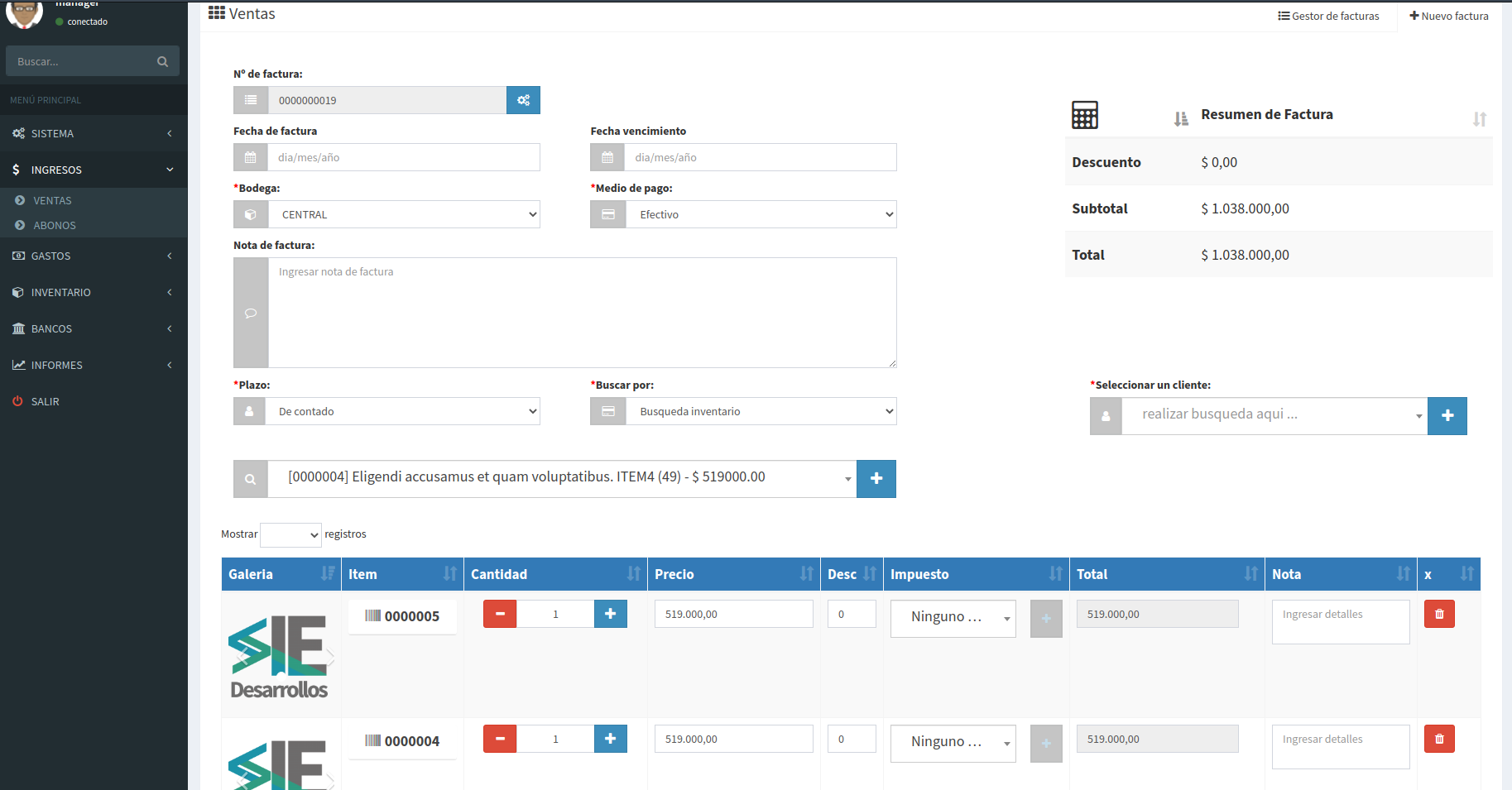Click the calculator icon in invoice summary
Image resolution: width=1512 pixels, height=790 pixels.
[x=1084, y=115]
